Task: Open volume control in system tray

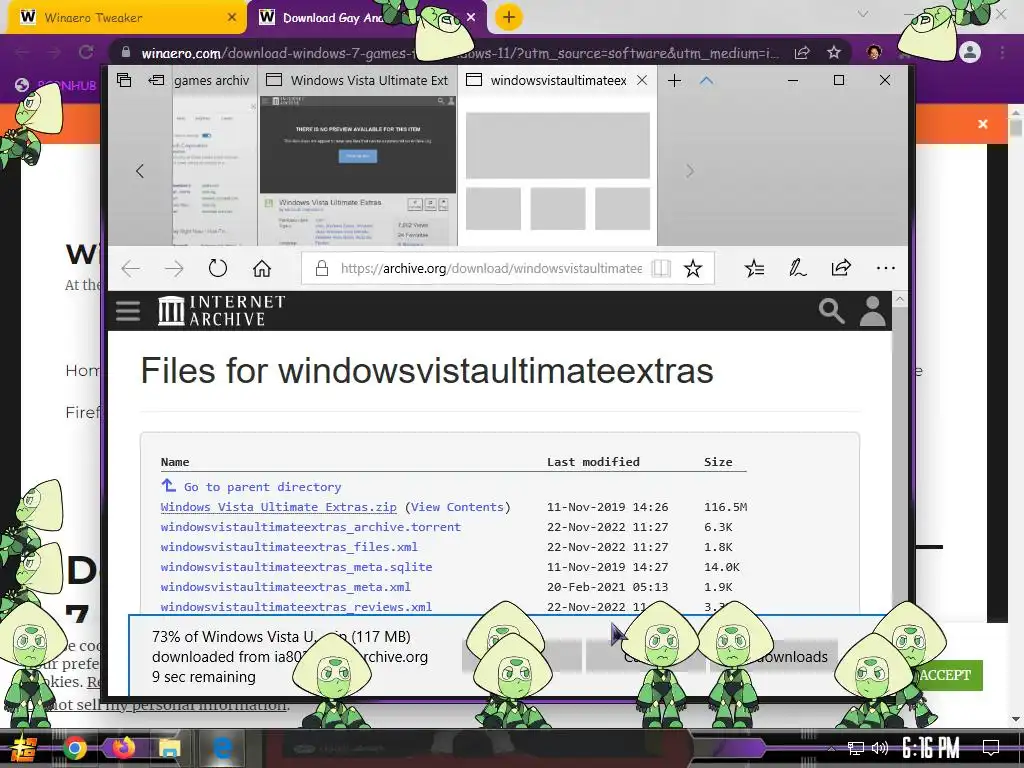Action: click(x=880, y=748)
